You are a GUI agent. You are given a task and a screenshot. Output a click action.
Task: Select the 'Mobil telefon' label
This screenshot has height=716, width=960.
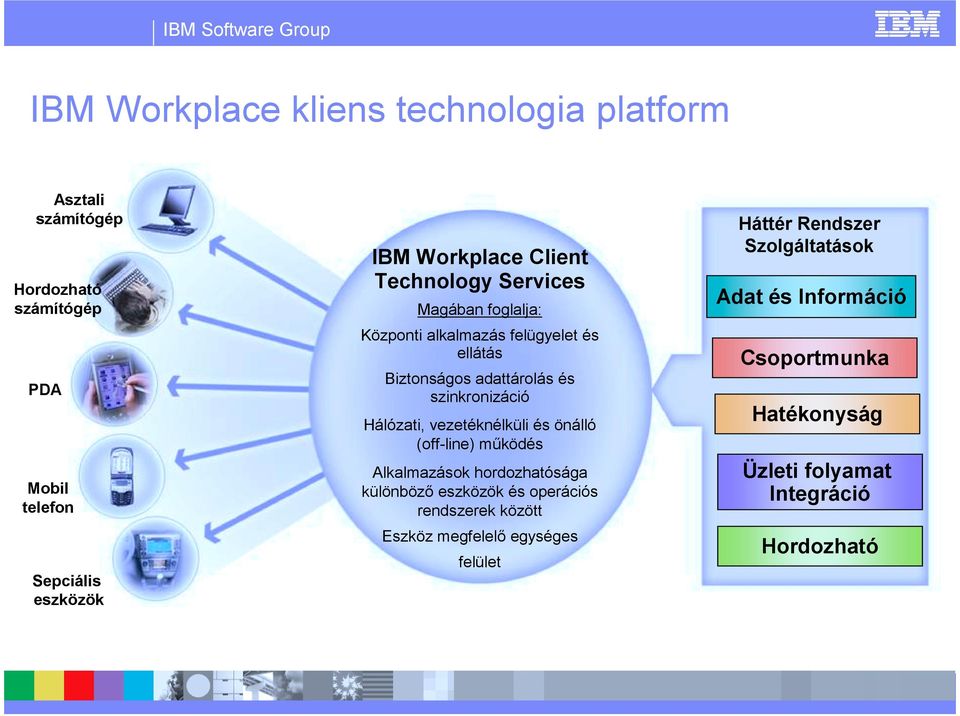[48, 497]
